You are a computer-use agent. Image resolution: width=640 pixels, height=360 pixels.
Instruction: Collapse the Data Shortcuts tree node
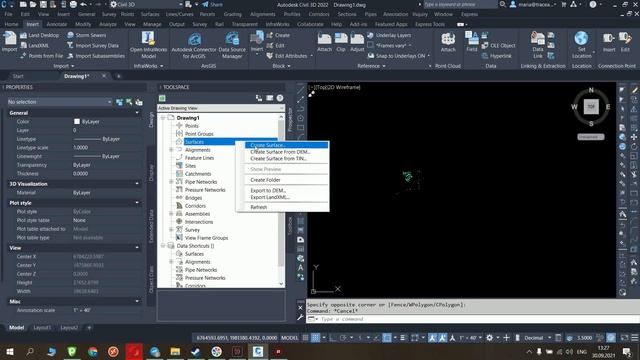[163, 246]
